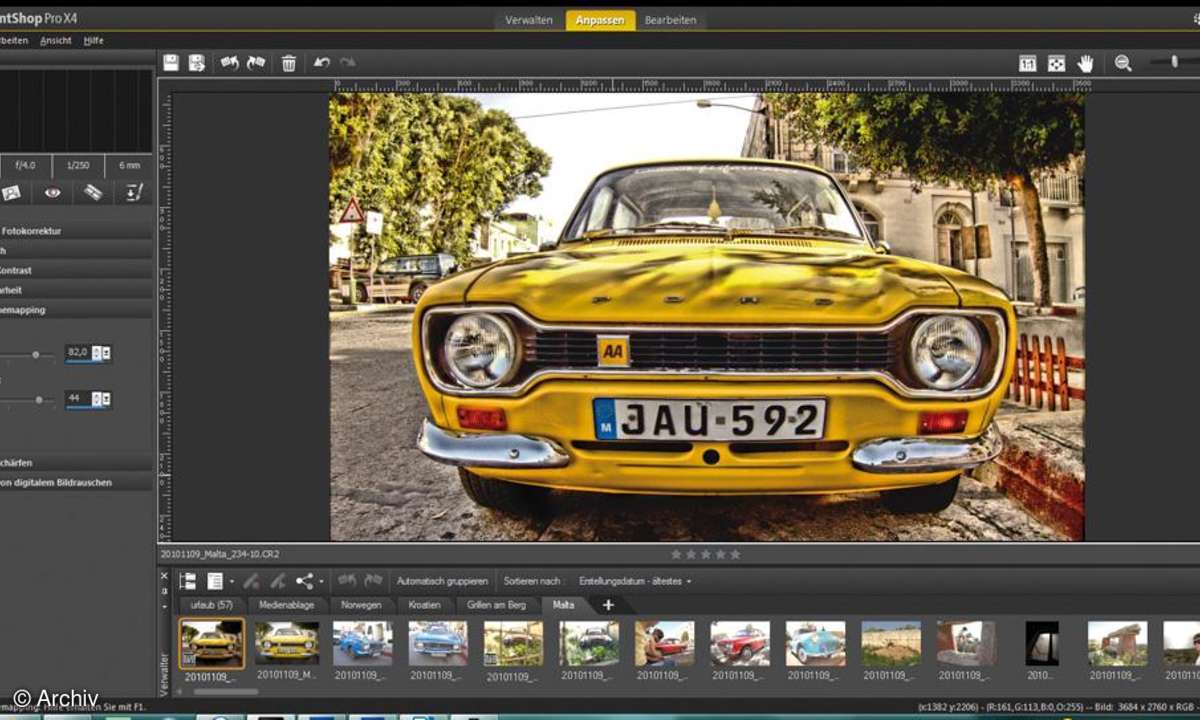Click the organizer list view icon
Viewport: 1200px width, 720px height.
click(x=214, y=581)
